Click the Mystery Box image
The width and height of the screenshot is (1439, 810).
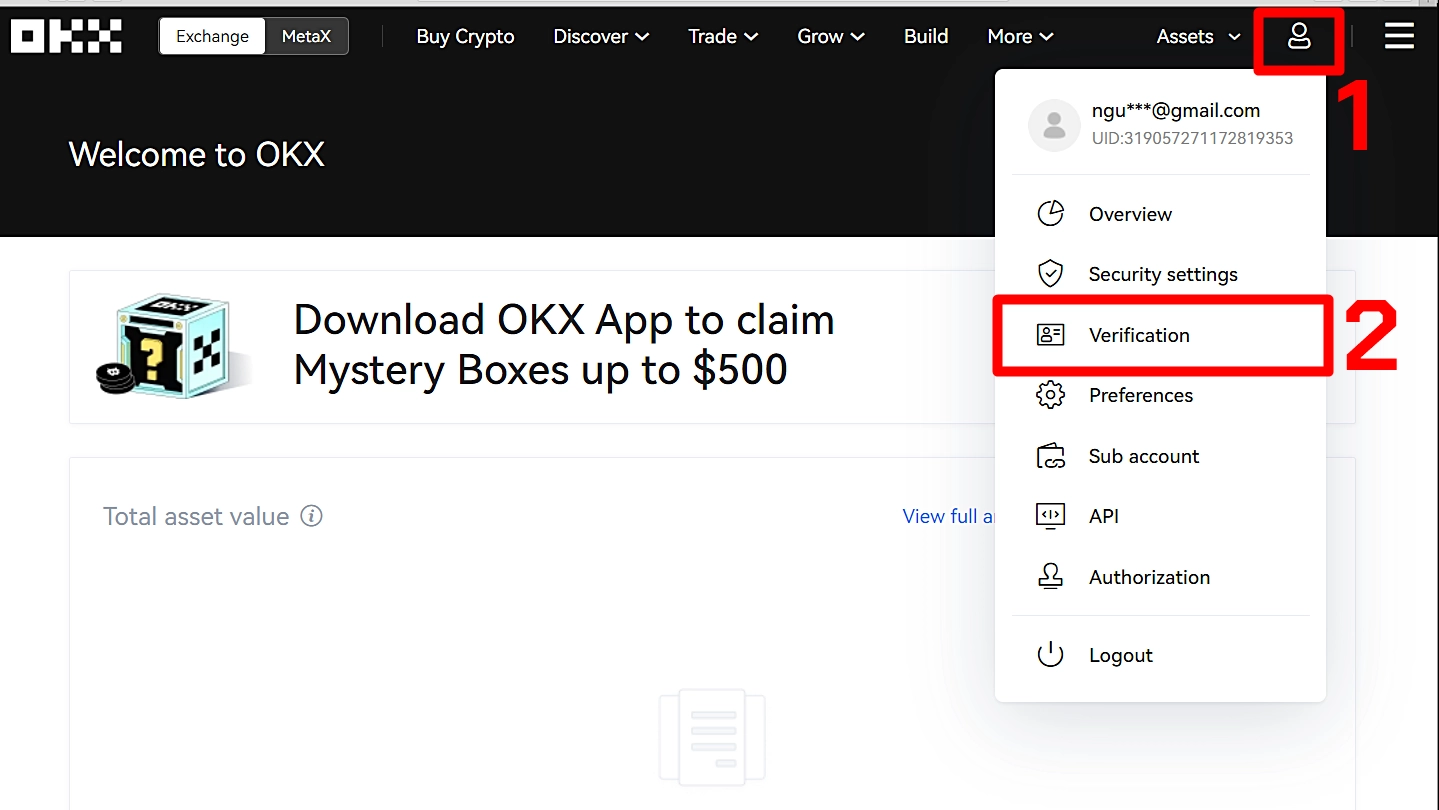170,345
